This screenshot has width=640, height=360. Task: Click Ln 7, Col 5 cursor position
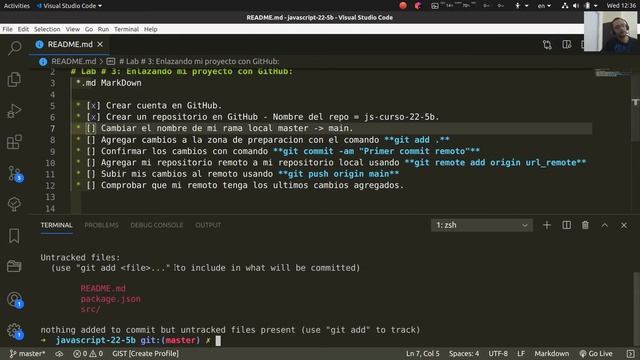pos(422,353)
